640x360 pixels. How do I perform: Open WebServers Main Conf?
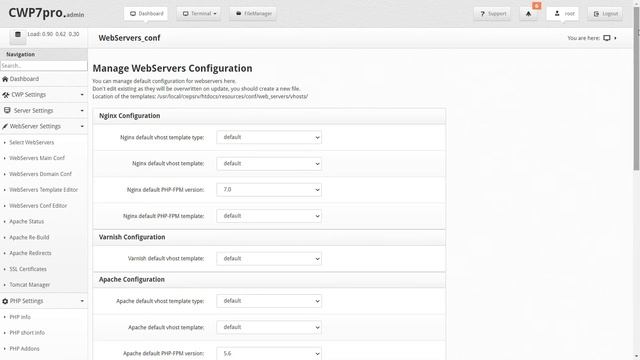coord(37,158)
